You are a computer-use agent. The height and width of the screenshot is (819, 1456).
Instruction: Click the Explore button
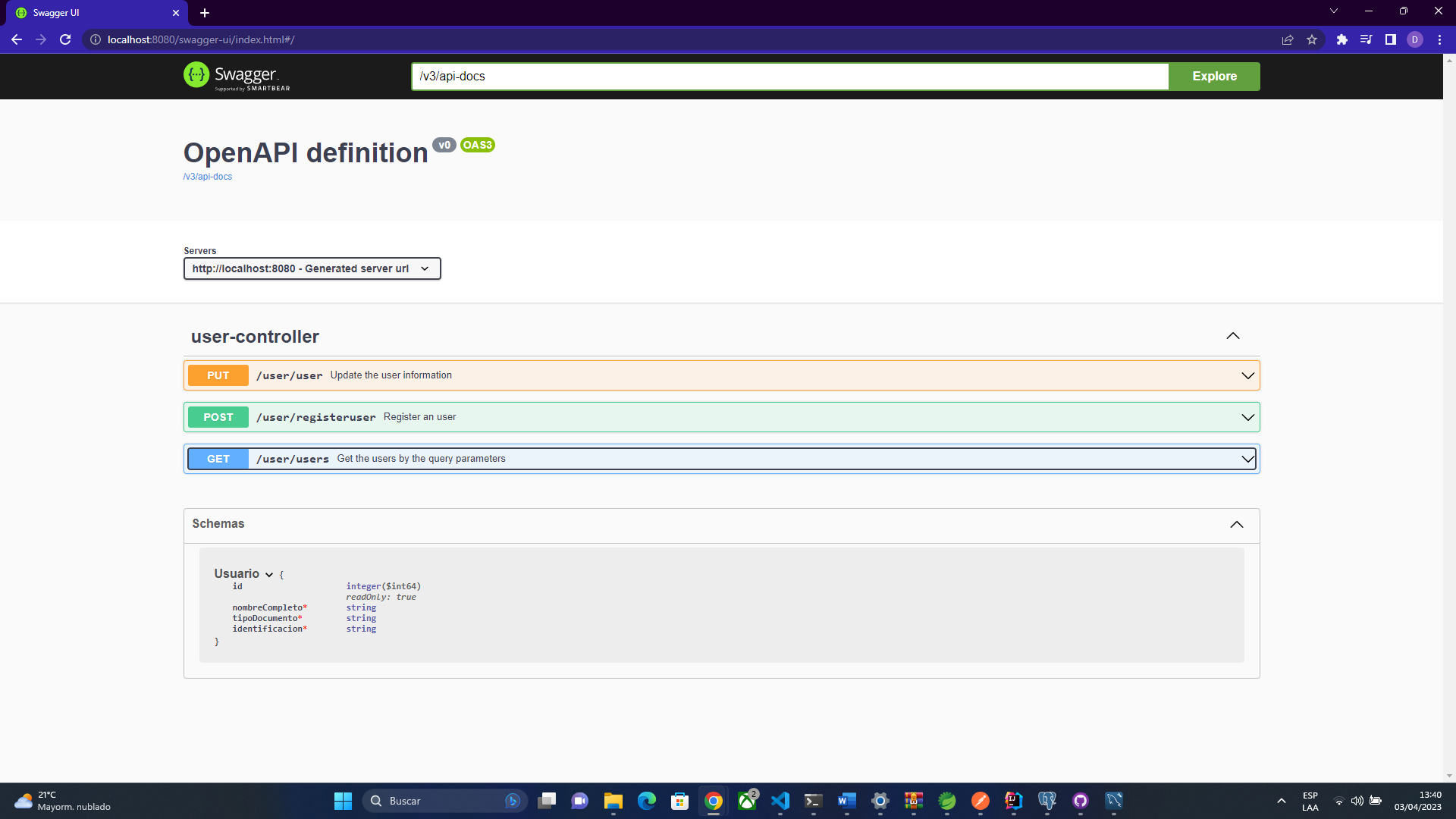1214,76
